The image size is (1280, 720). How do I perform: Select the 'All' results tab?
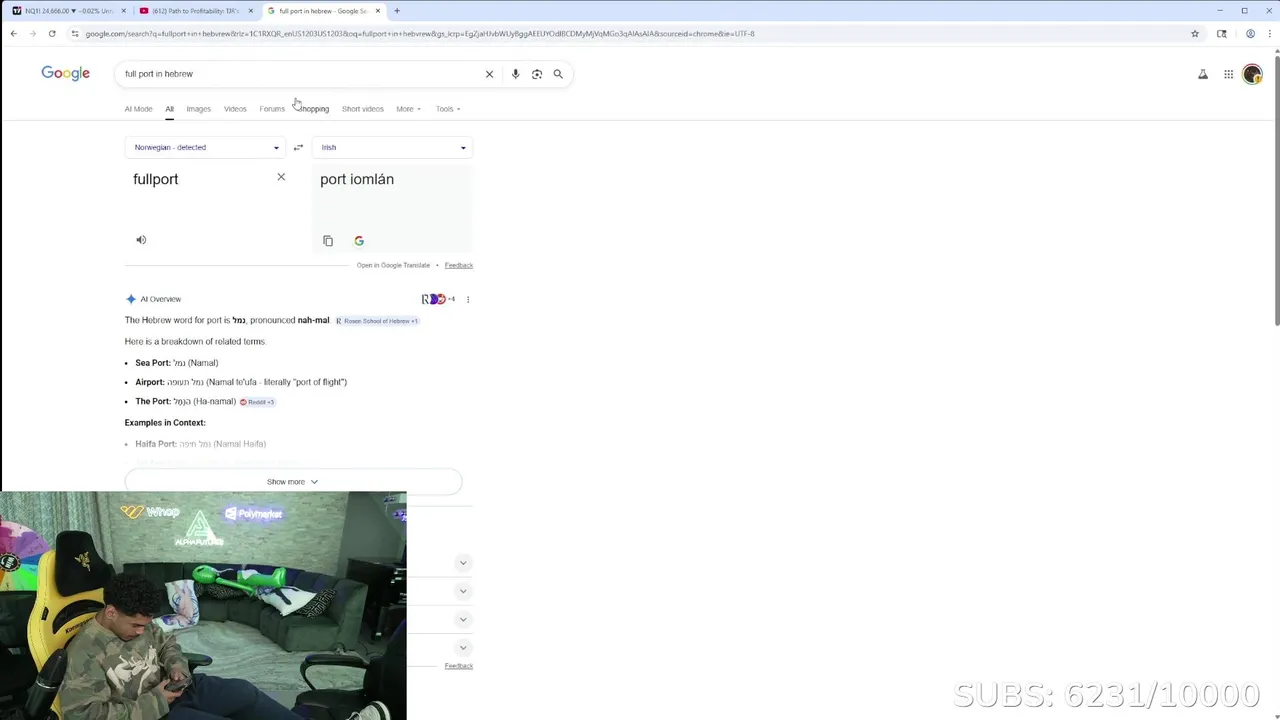point(169,109)
